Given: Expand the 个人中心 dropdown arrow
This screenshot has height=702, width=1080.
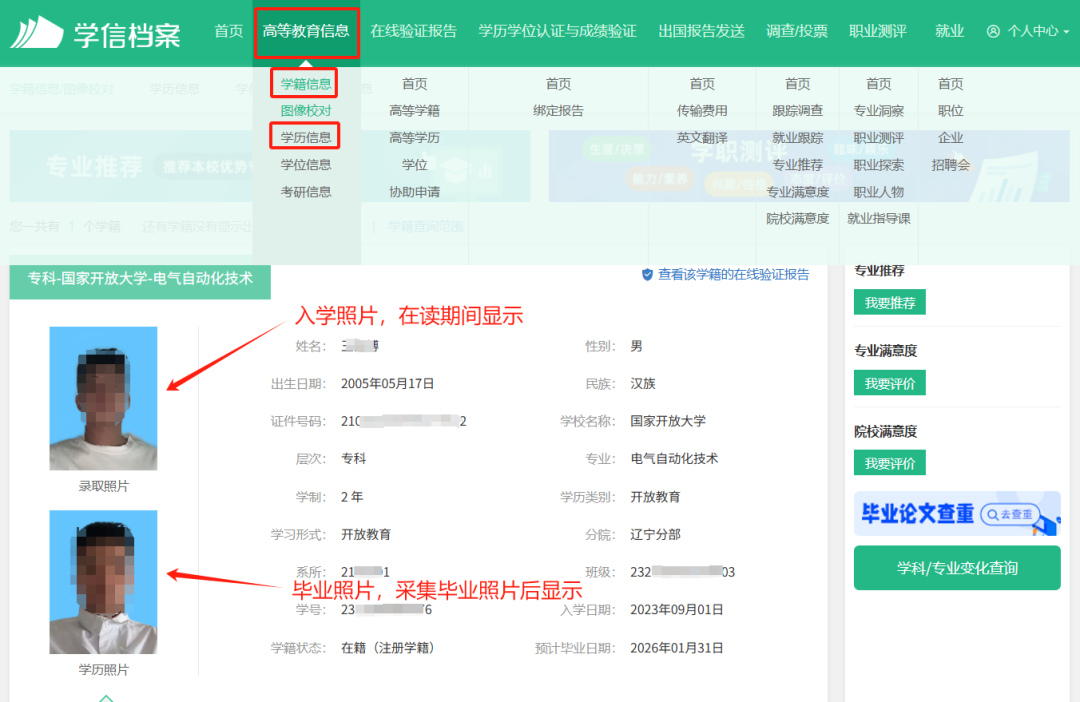Looking at the screenshot, I should [x=1066, y=32].
